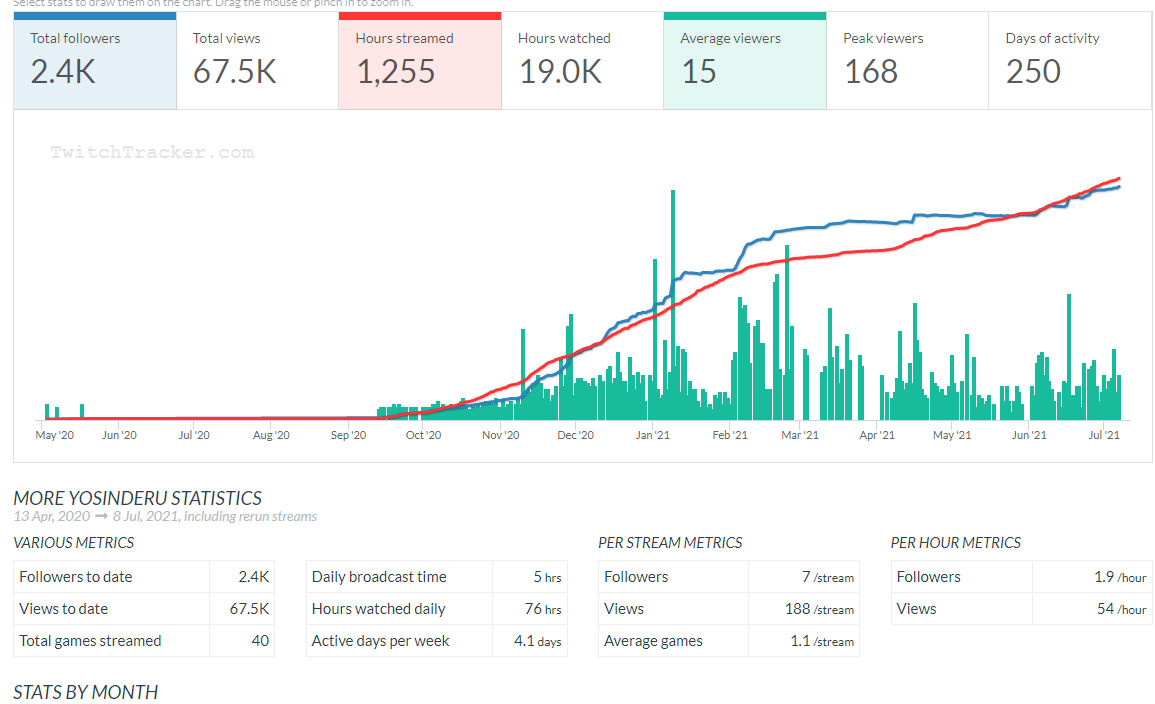Click the PER HOUR METRICS heading

click(x=955, y=543)
